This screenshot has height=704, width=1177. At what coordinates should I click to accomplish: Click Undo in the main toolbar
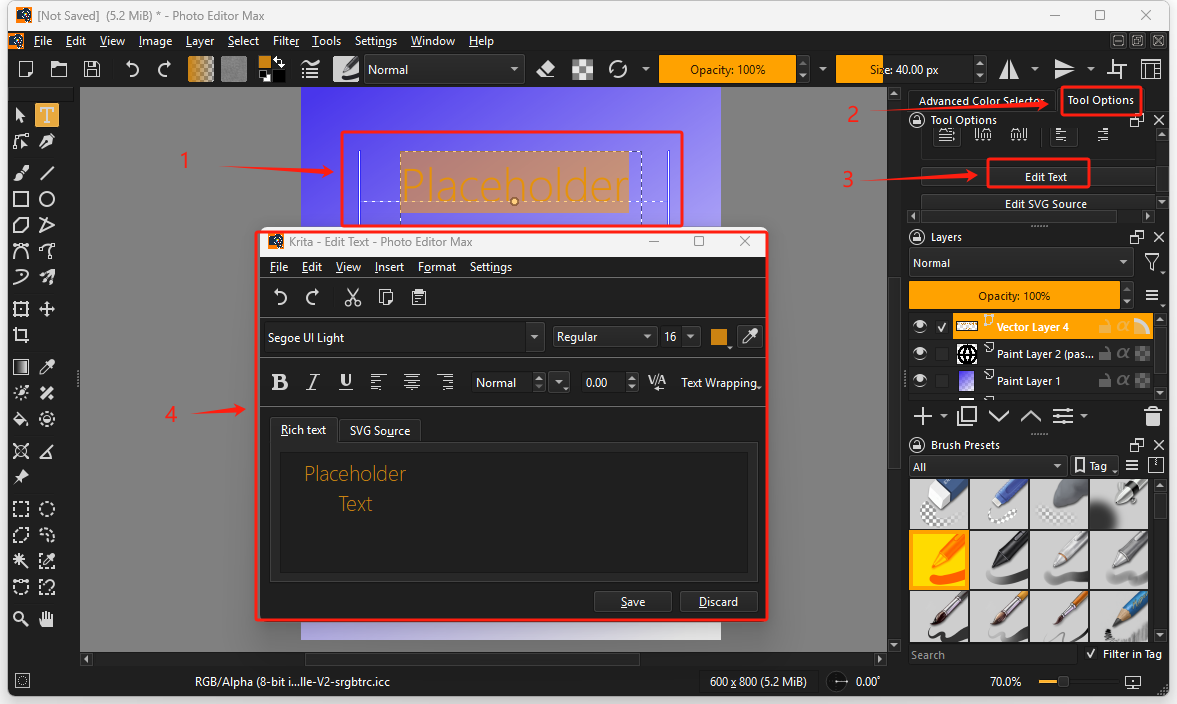(132, 70)
